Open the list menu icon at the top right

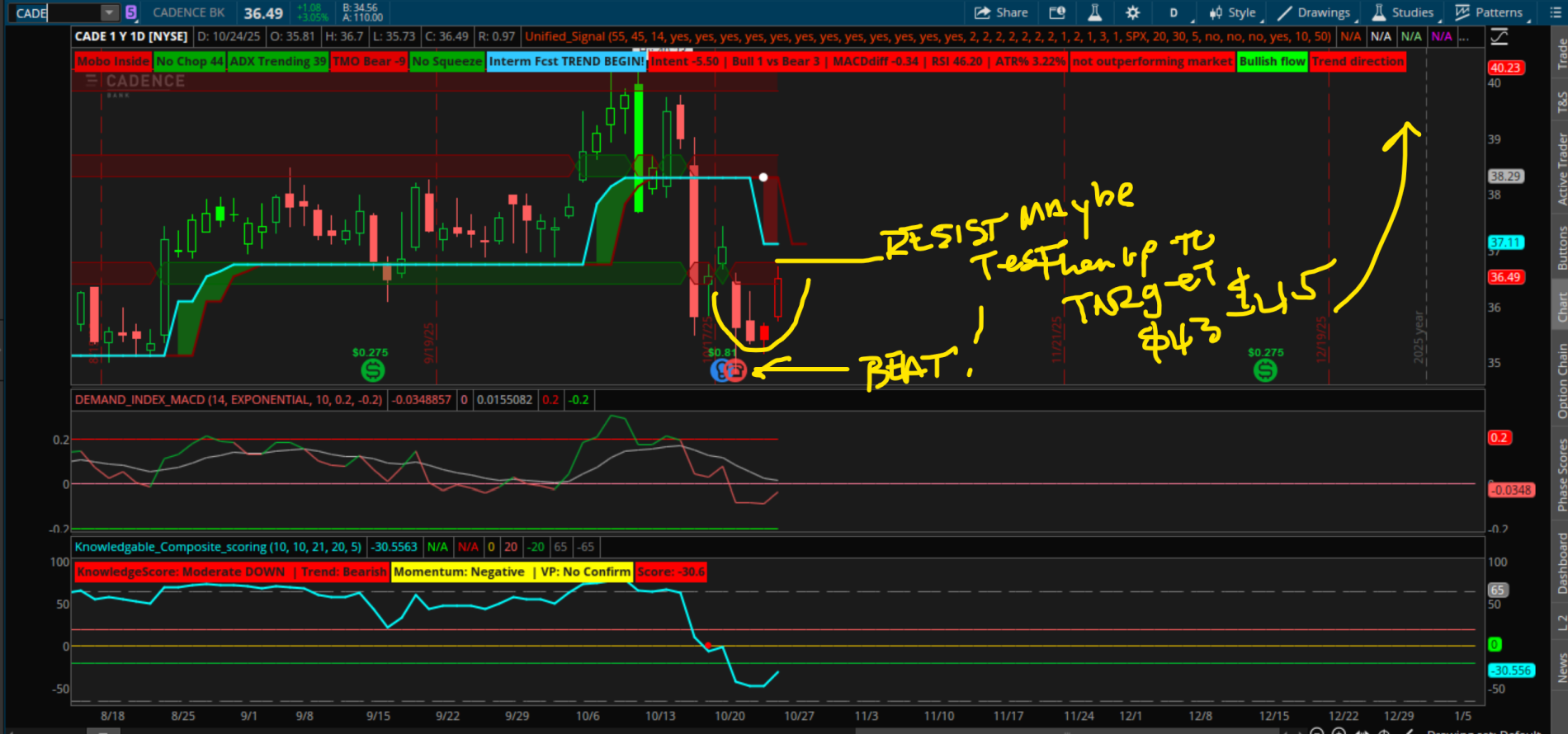(1556, 12)
